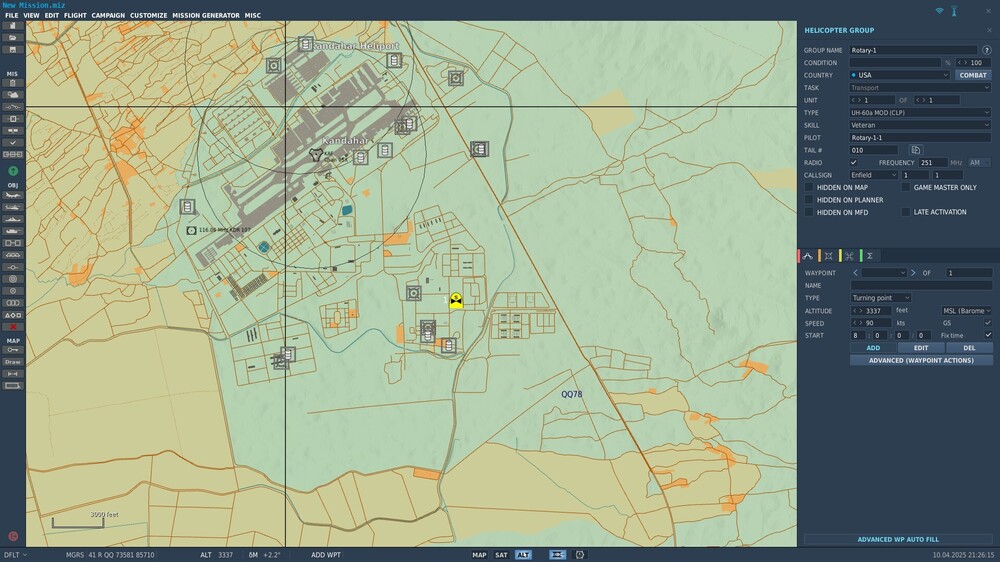The width and height of the screenshot is (1000, 562).
Task: Open the TYPE dropdown UH-60a MOD
Action: click(x=920, y=113)
